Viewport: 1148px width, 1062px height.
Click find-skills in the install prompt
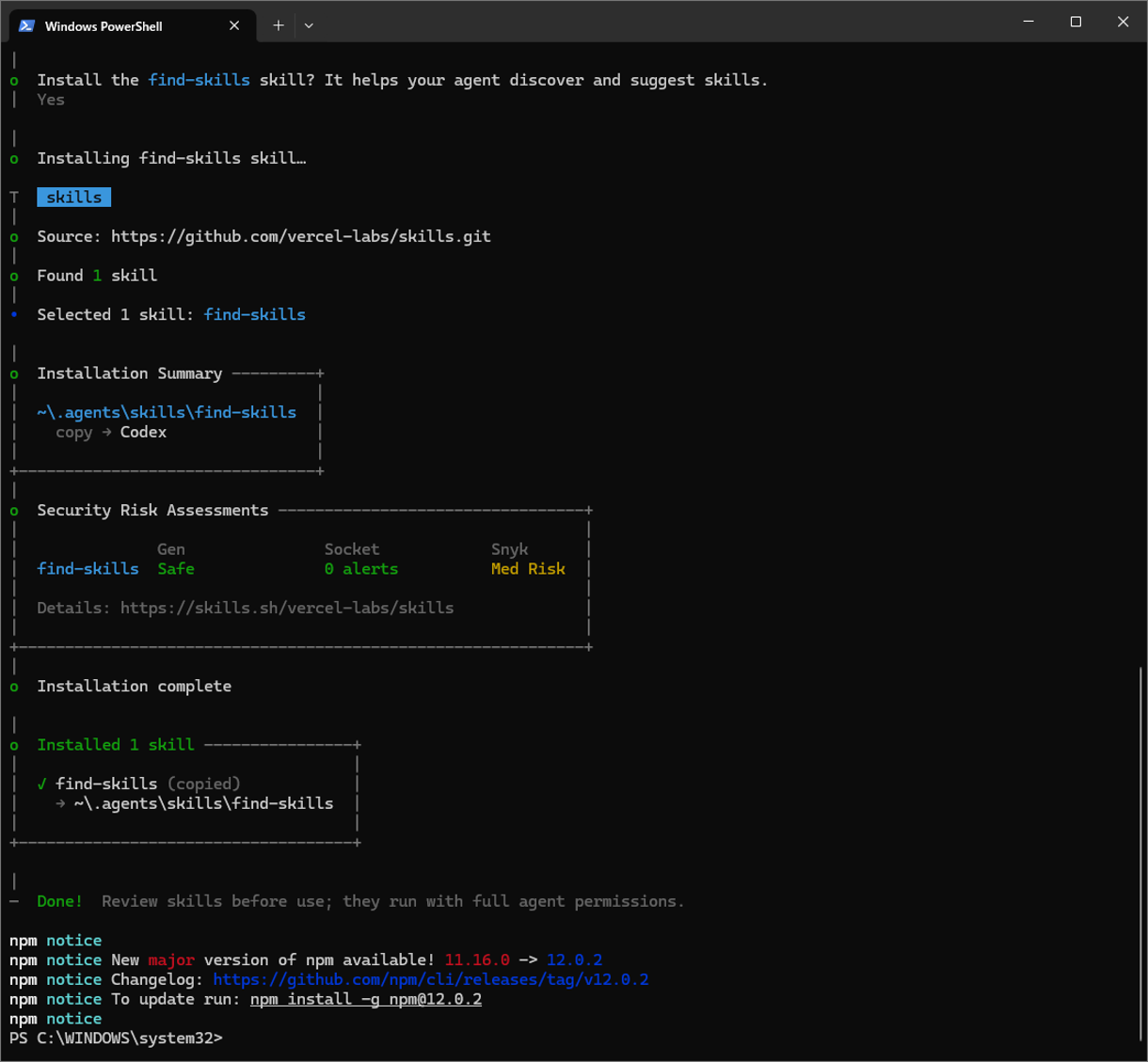pos(199,80)
